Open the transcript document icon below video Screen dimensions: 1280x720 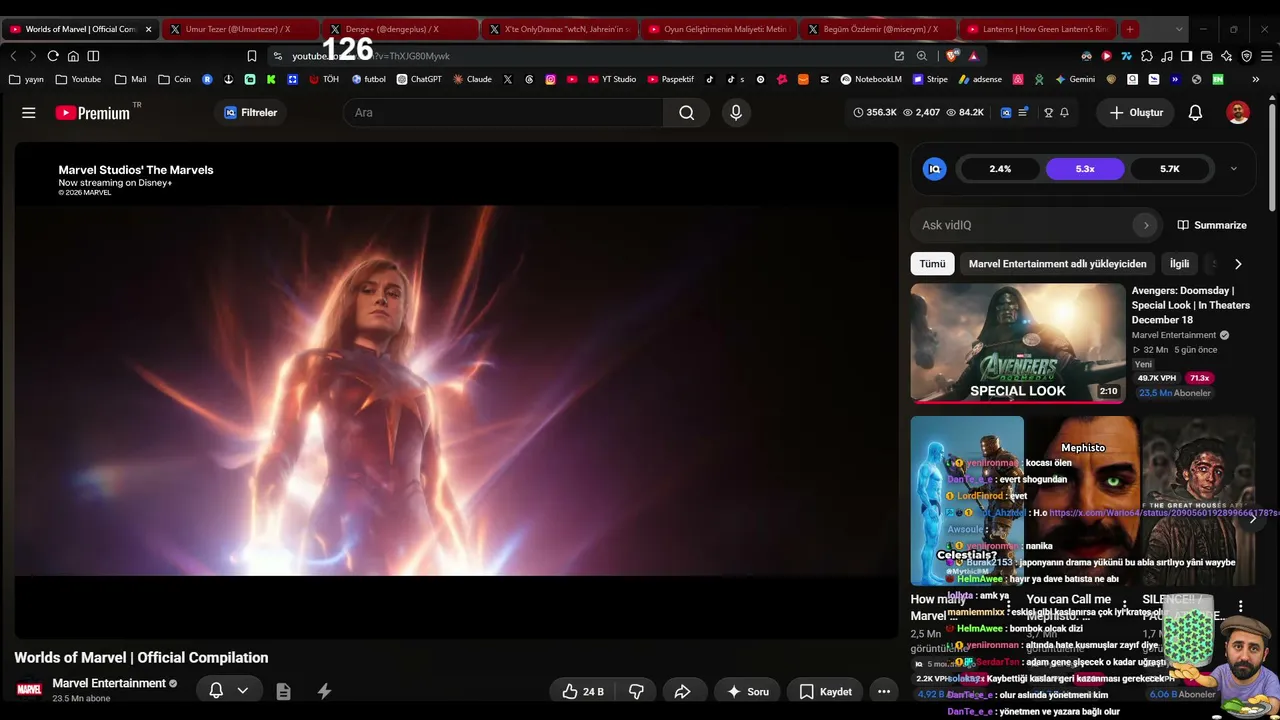[283, 691]
